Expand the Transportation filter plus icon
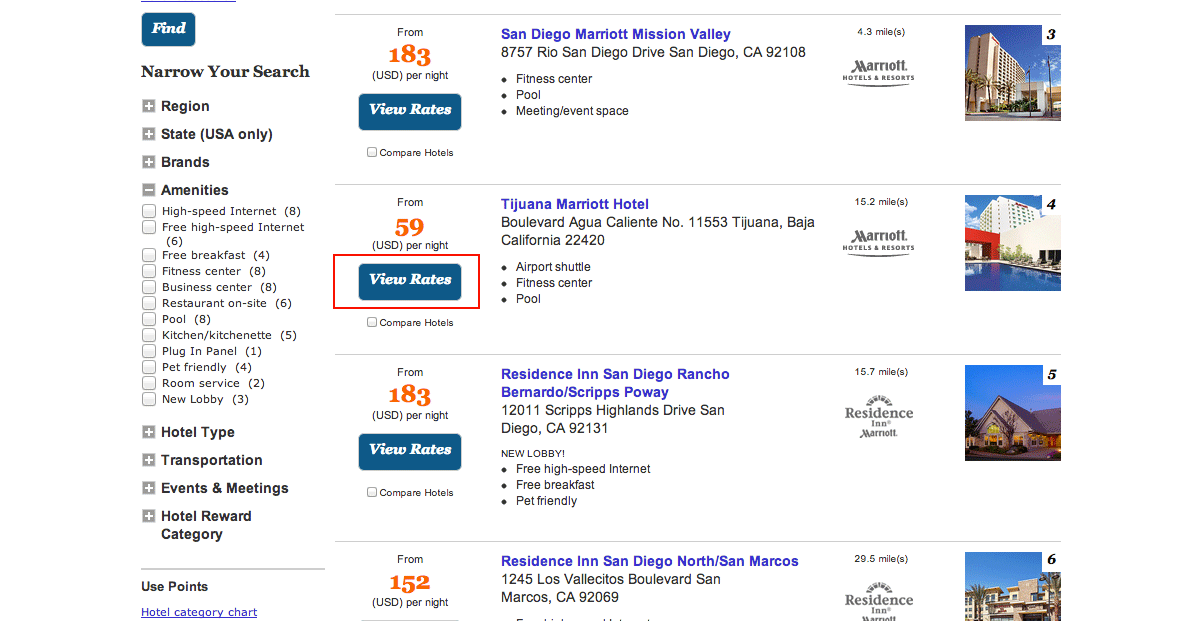 pyautogui.click(x=149, y=460)
